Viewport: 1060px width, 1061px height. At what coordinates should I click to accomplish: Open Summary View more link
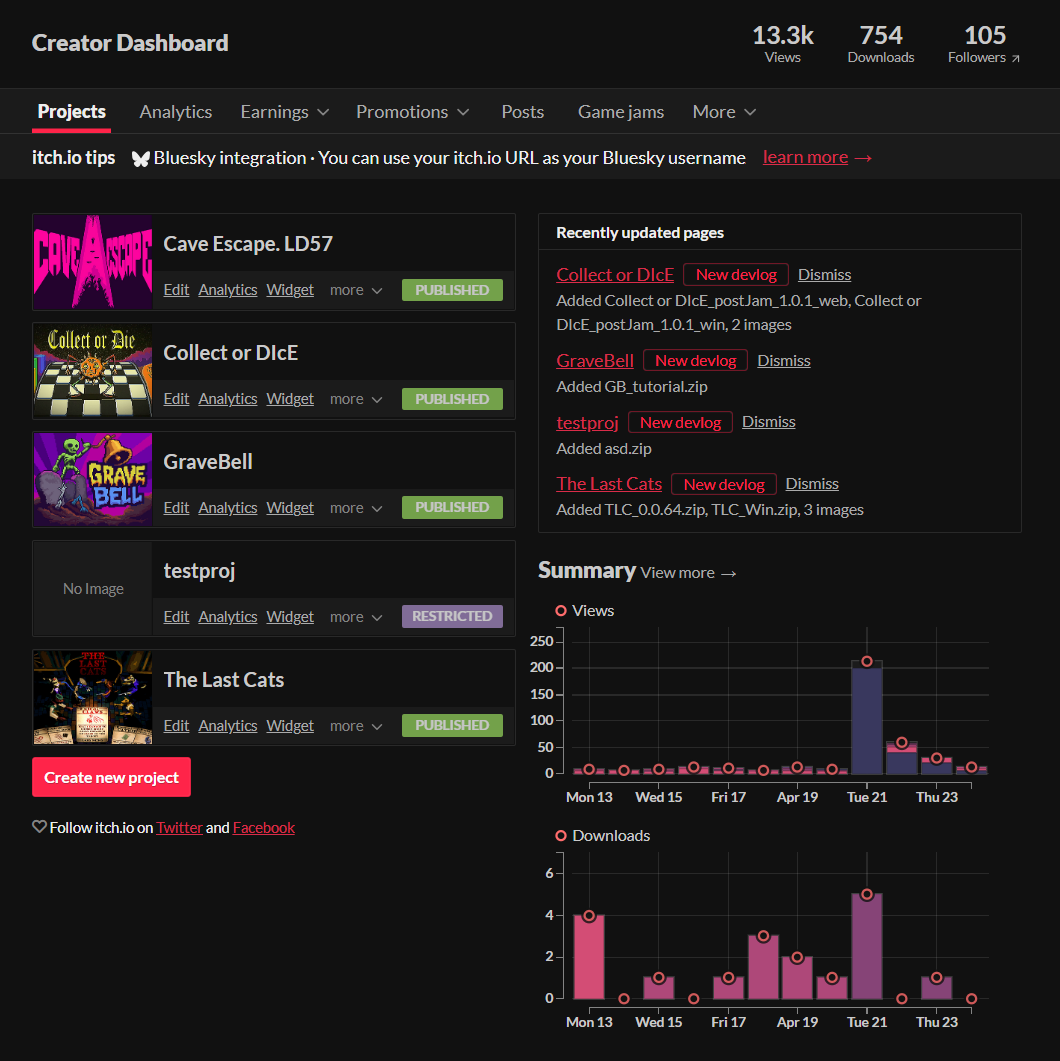pos(689,573)
